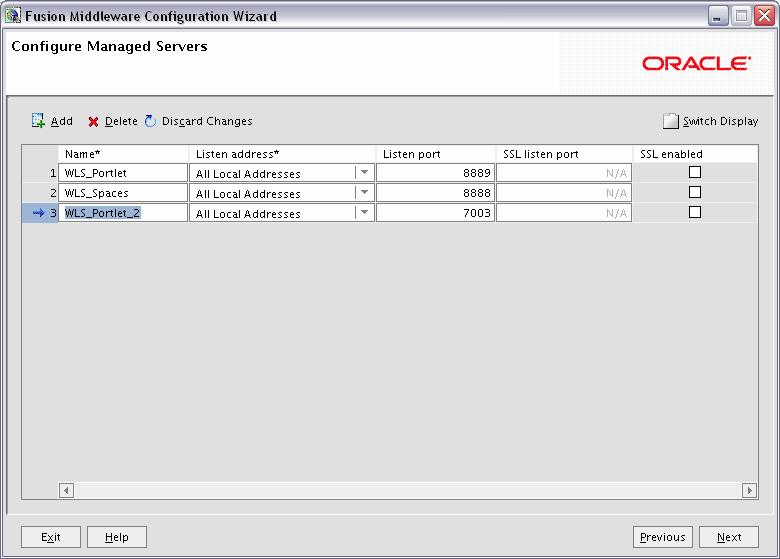Click scroll right arrow of horizontal scrollbar
This screenshot has height=559, width=780.
click(750, 490)
